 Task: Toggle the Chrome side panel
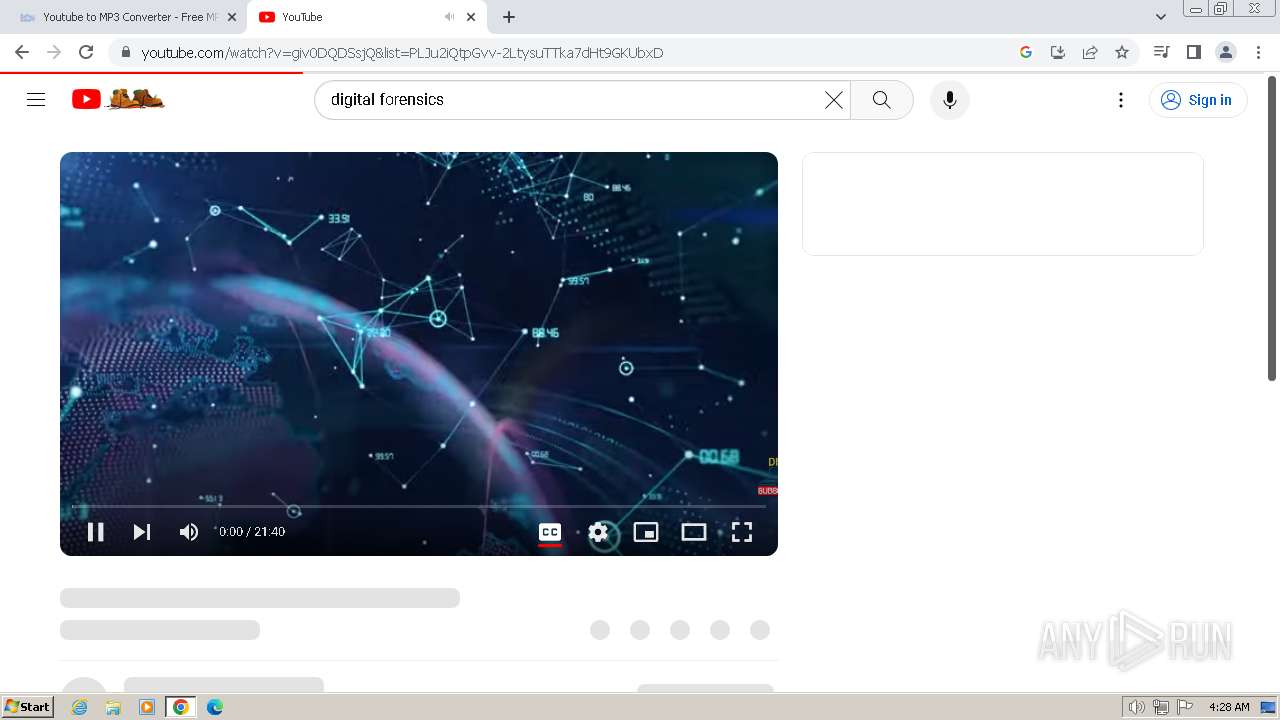tap(1193, 52)
